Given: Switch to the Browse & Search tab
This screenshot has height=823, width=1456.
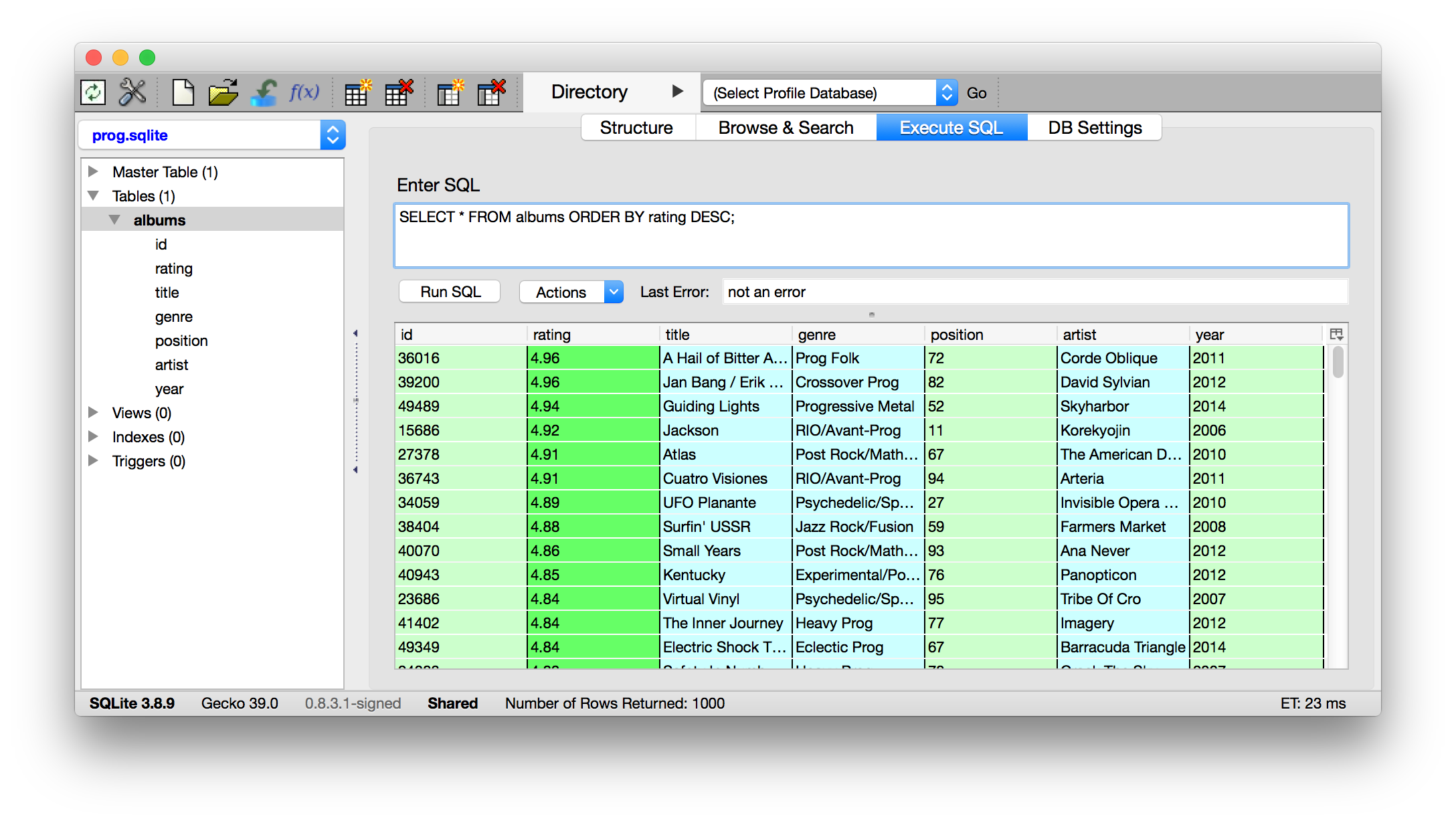Looking at the screenshot, I should click(x=786, y=128).
